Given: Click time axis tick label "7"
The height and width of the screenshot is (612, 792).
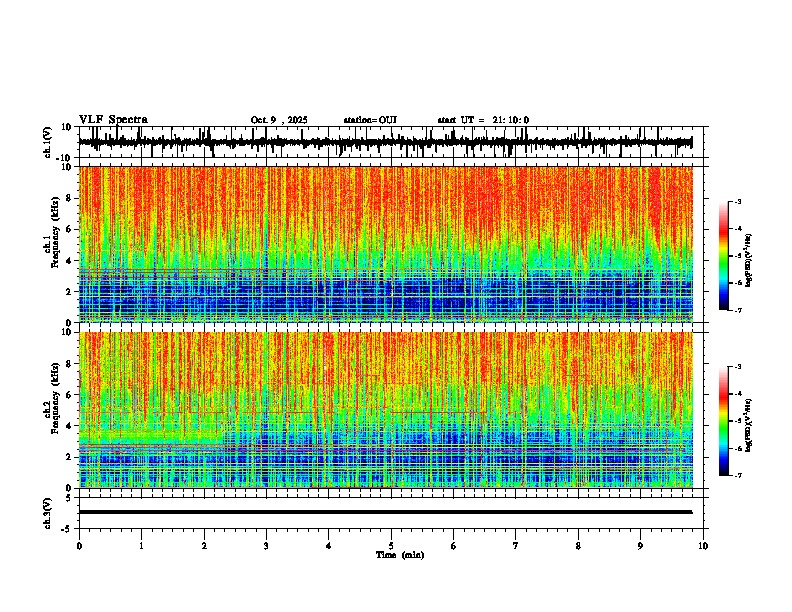Looking at the screenshot, I should click(516, 546).
